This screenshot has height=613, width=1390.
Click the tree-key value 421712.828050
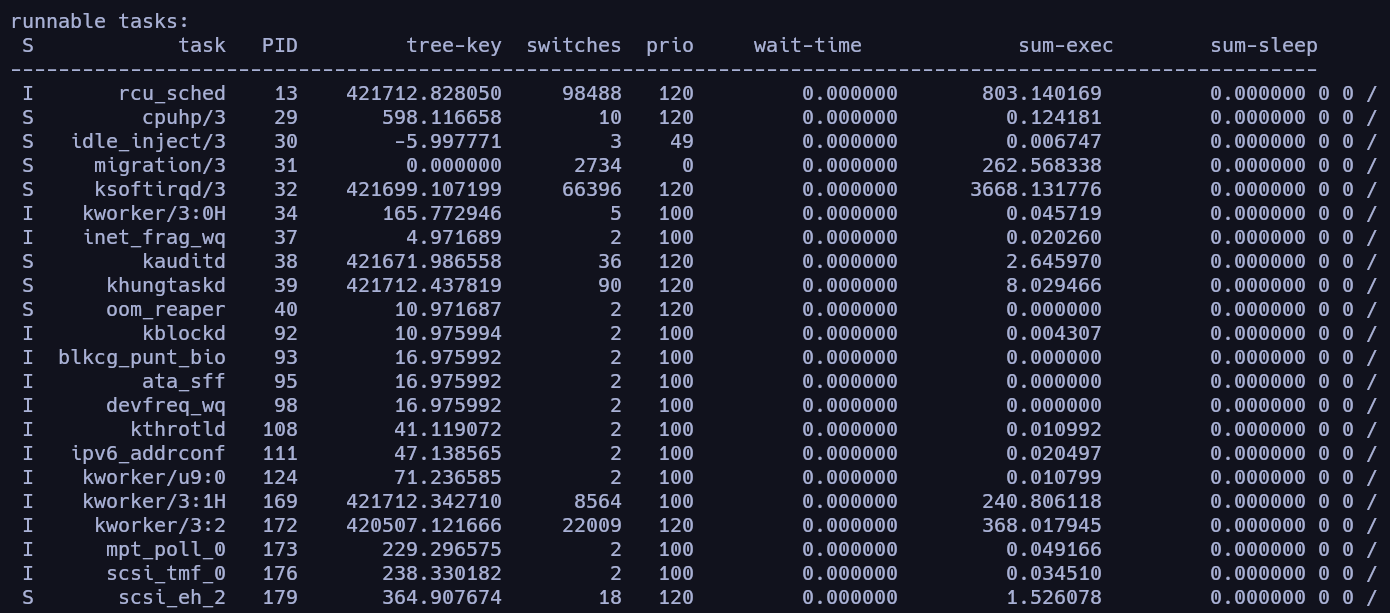coord(424,93)
